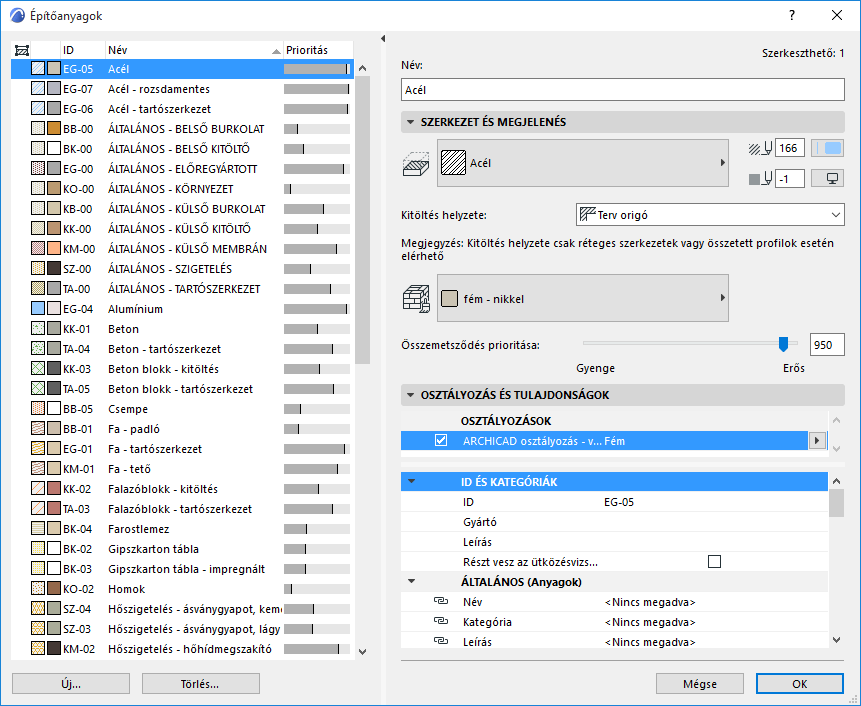Sort list by Prioritás column header
Image resolution: width=861 pixels, height=706 pixels.
click(x=318, y=50)
